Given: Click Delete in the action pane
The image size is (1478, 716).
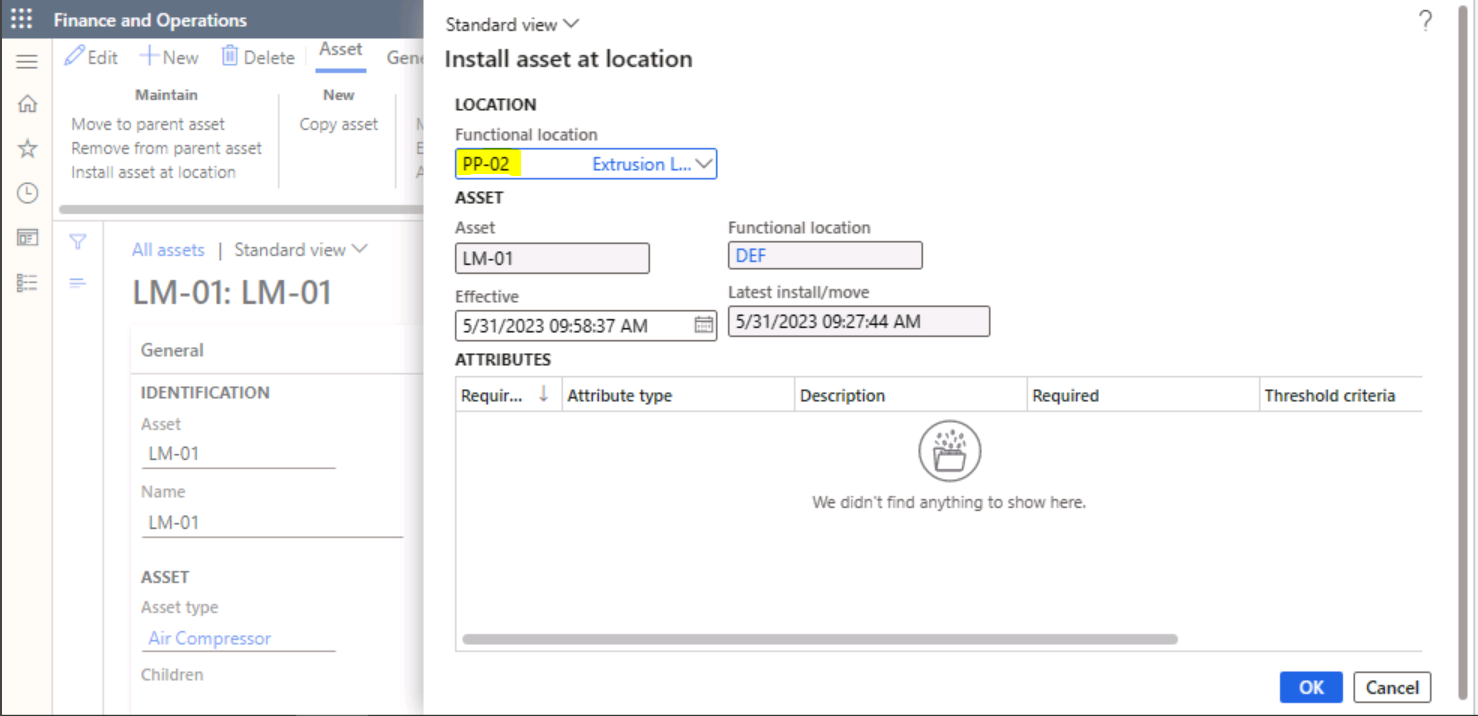Looking at the screenshot, I should (258, 57).
